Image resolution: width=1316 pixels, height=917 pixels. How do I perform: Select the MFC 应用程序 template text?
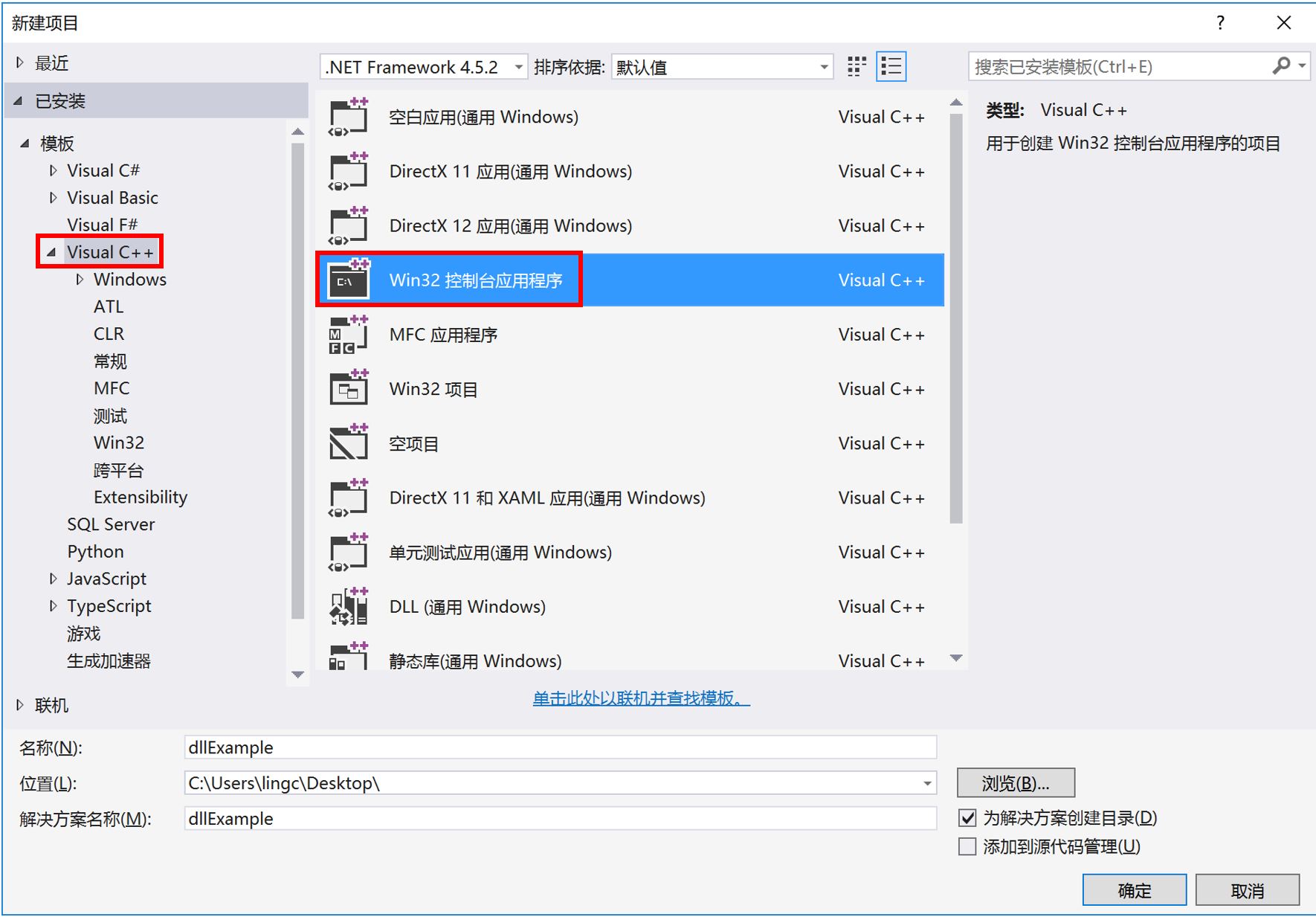click(x=443, y=335)
